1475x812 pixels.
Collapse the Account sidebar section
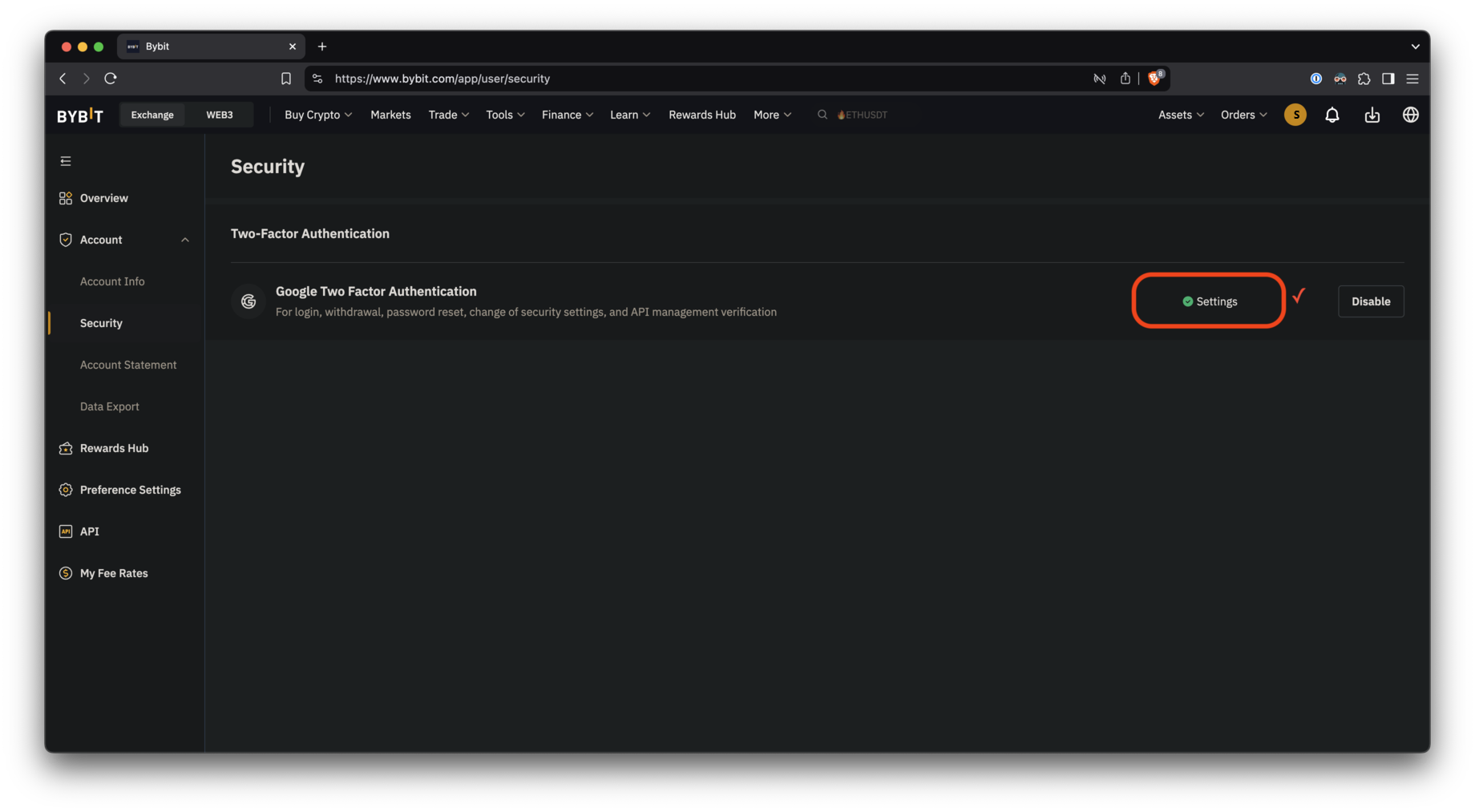pyautogui.click(x=185, y=240)
